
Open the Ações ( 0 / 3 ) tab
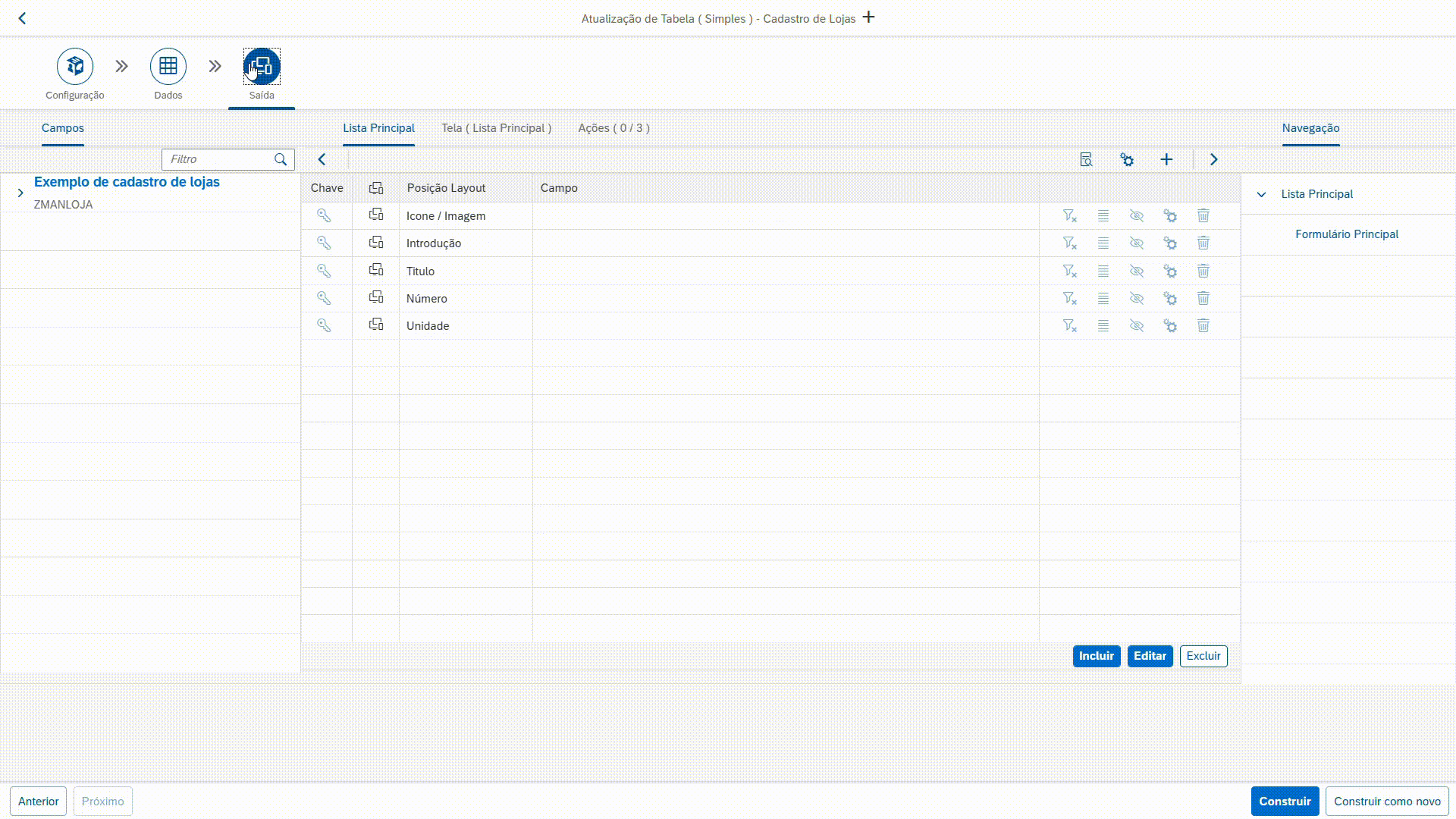coord(613,128)
